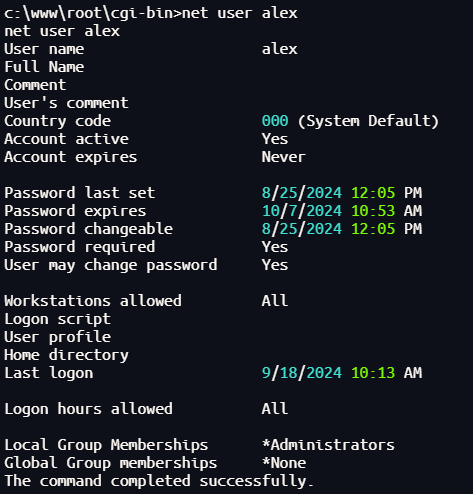Click 'The command completed successfully.' line

[x=159, y=481]
